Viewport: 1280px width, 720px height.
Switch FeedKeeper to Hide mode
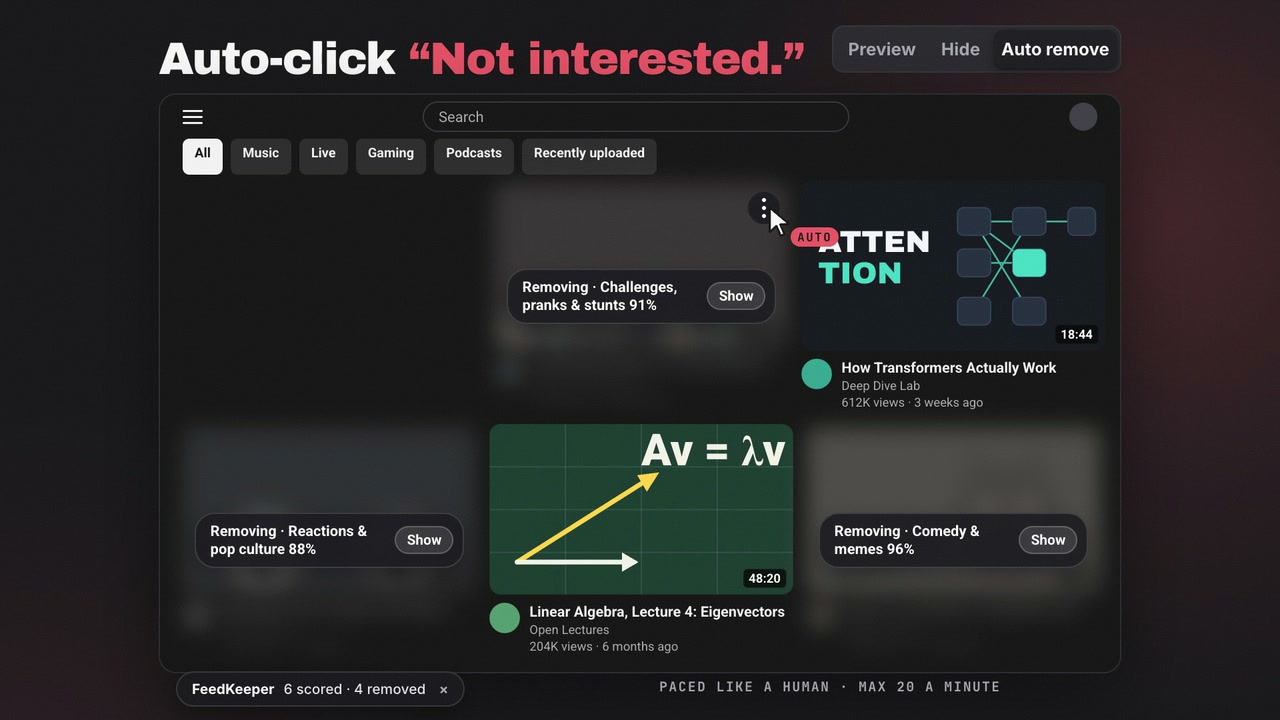(x=960, y=49)
